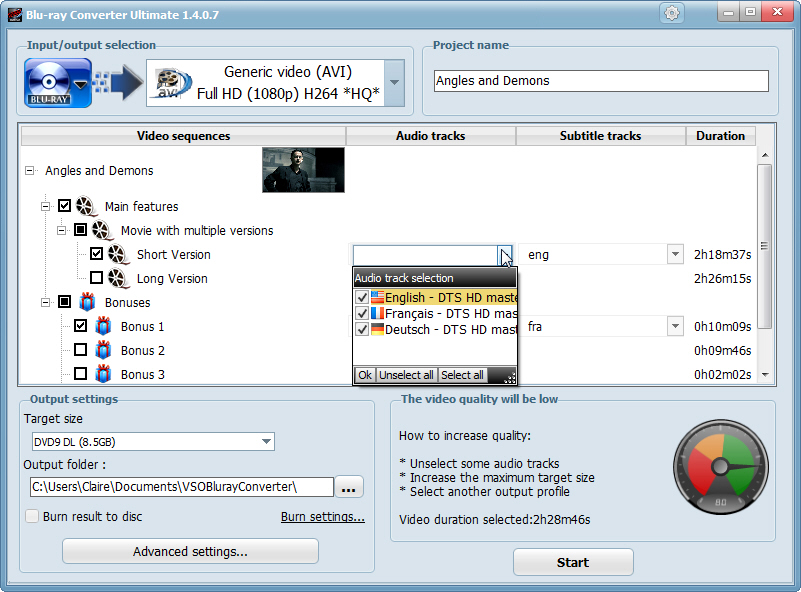This screenshot has width=801, height=592.
Task: Click the Bonuses group icon
Action: tap(84, 302)
